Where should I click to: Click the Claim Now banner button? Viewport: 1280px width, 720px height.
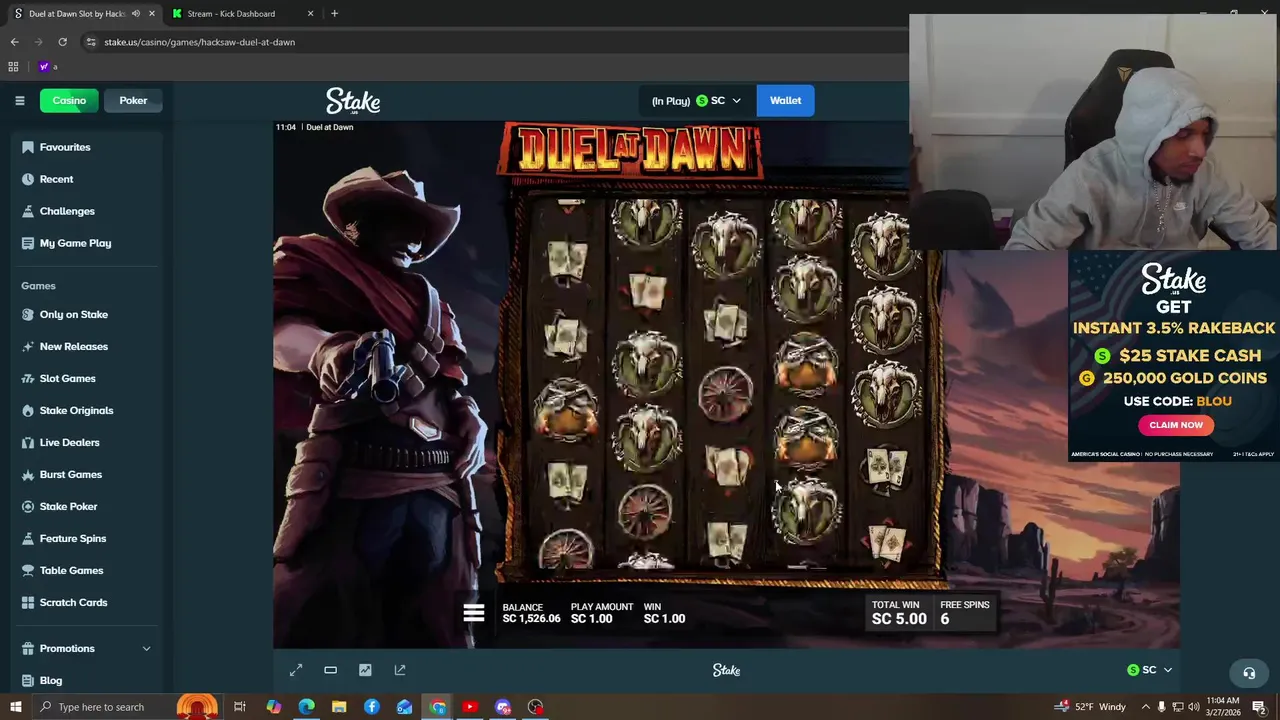point(1175,425)
